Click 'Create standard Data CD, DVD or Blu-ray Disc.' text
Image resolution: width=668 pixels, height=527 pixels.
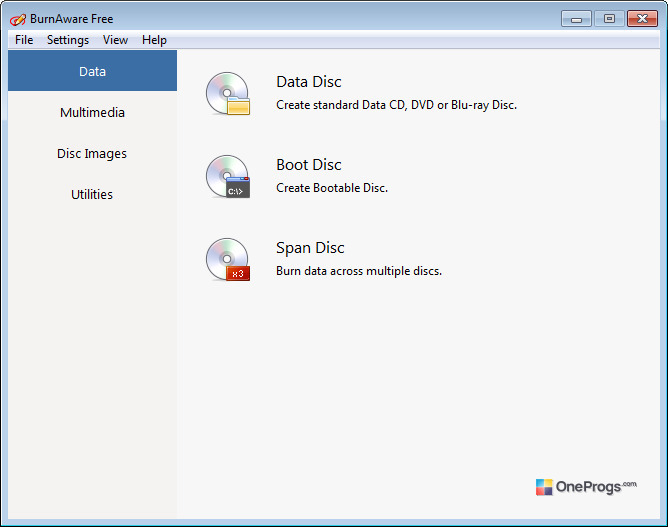pyautogui.click(x=396, y=105)
